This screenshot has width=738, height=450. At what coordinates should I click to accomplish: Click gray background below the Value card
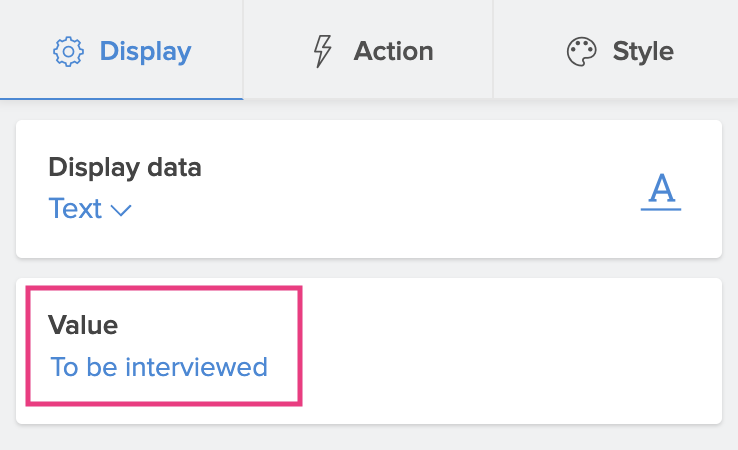coord(368,438)
